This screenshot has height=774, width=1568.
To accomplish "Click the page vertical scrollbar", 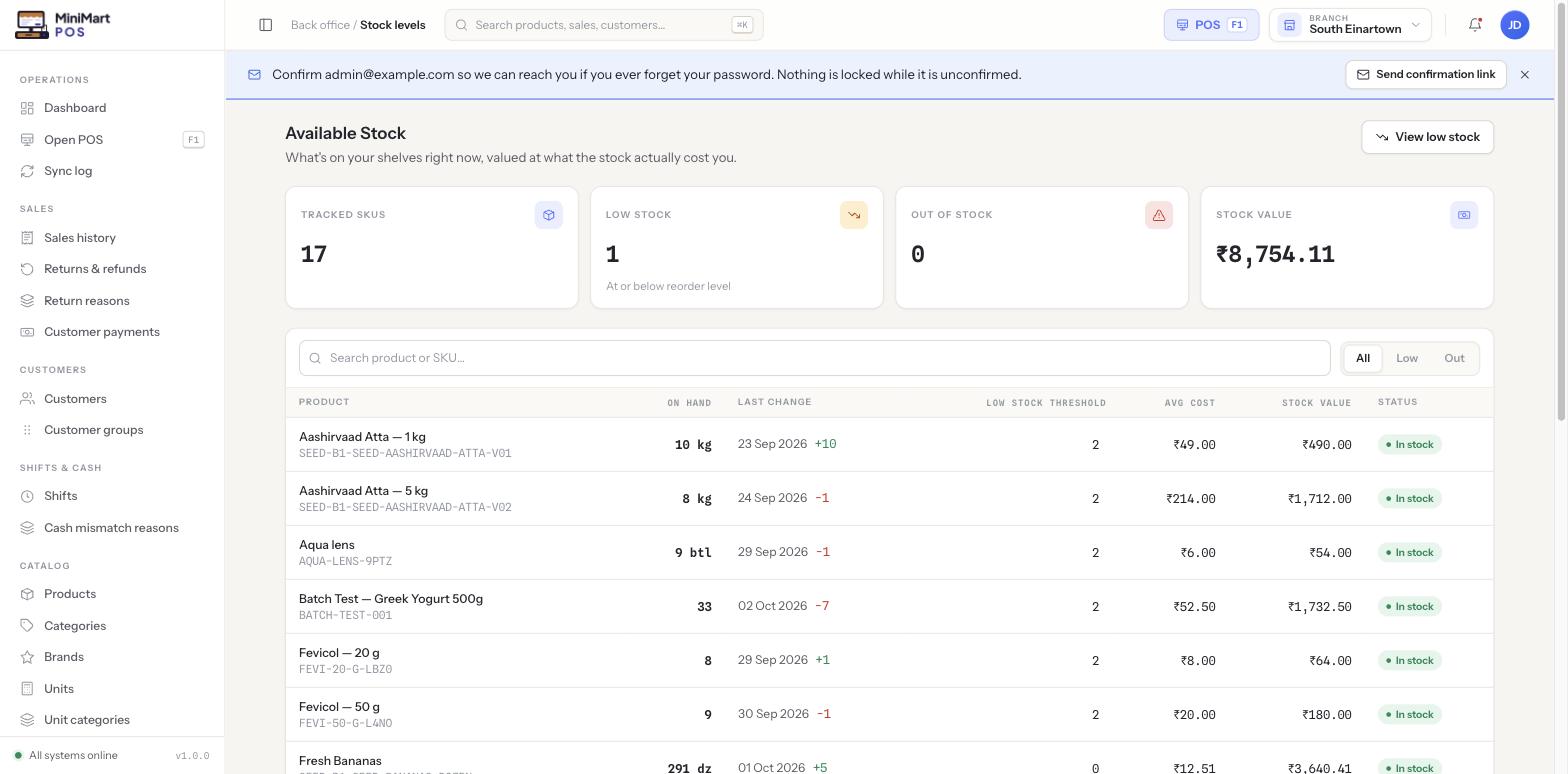I will click(x=1561, y=210).
